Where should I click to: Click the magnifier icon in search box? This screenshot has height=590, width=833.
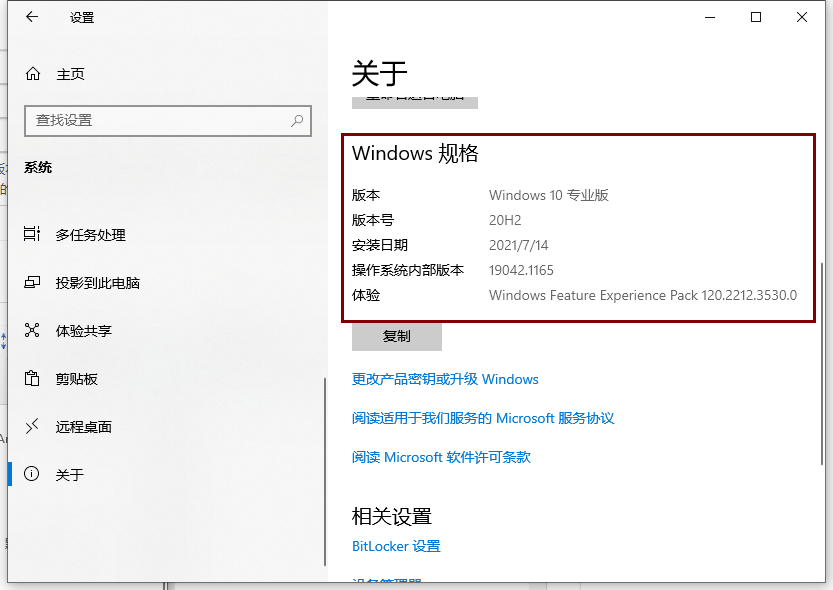point(297,120)
